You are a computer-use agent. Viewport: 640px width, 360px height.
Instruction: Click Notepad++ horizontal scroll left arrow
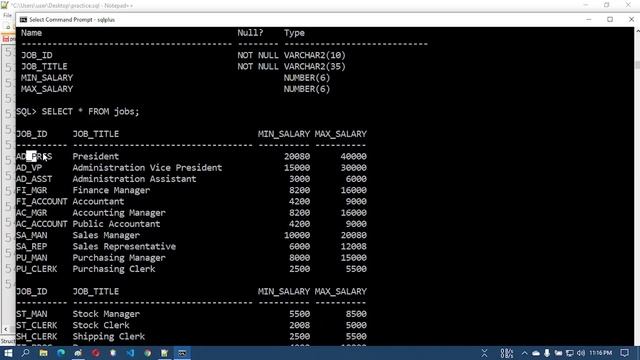coord(5,329)
